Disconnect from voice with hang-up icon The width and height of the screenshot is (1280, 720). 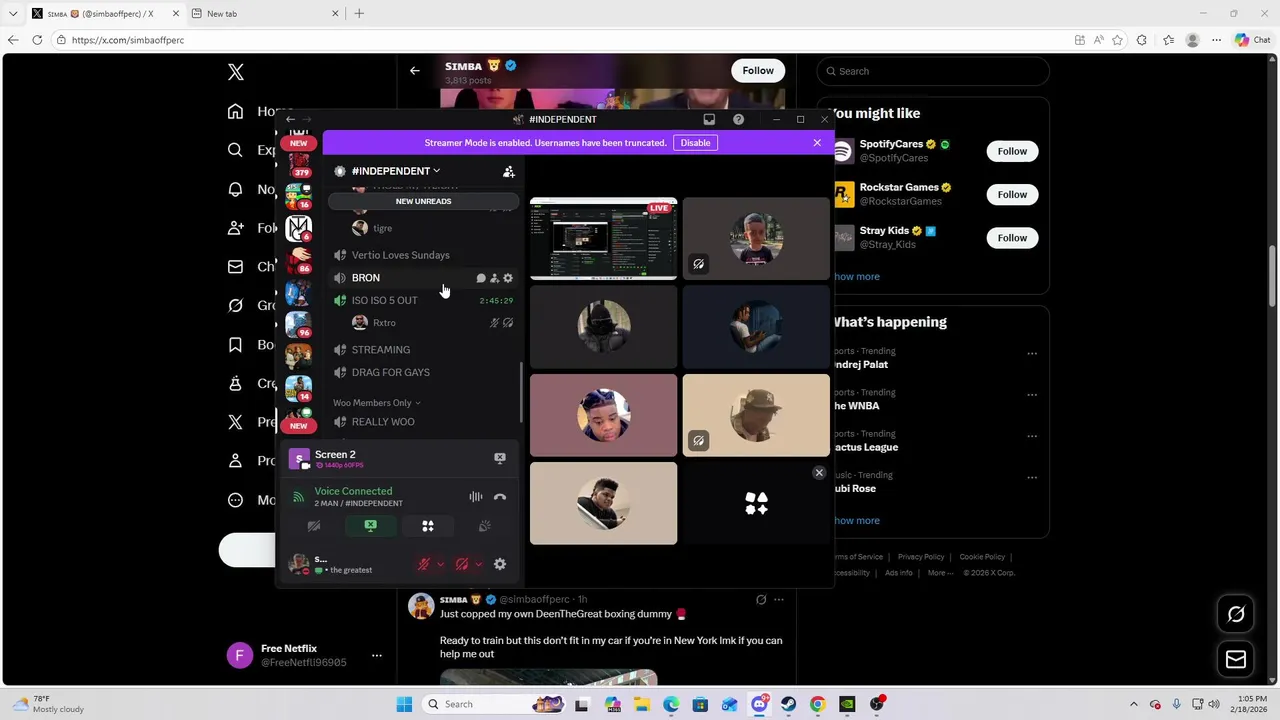coord(500,497)
